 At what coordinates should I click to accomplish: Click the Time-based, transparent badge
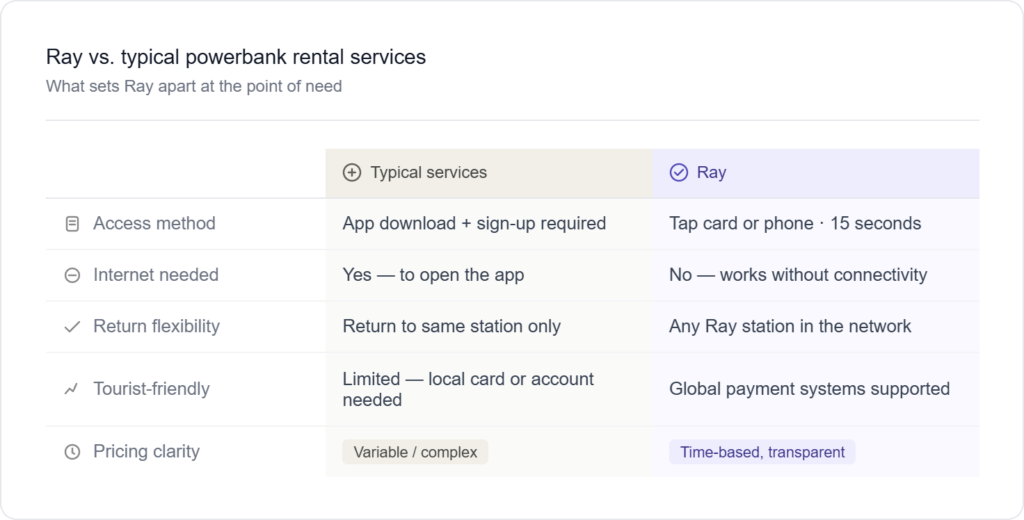[762, 452]
